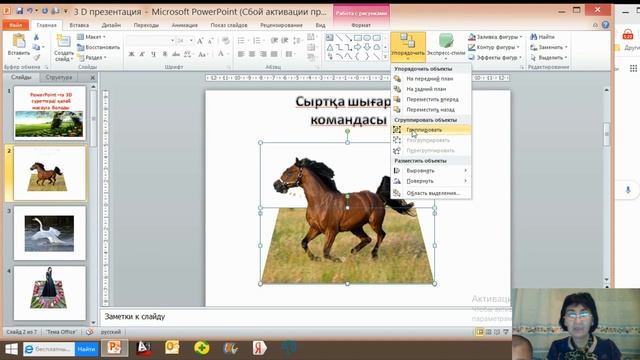The width and height of the screenshot is (640, 360).
Task: Toggle align text right
Action: (263, 54)
